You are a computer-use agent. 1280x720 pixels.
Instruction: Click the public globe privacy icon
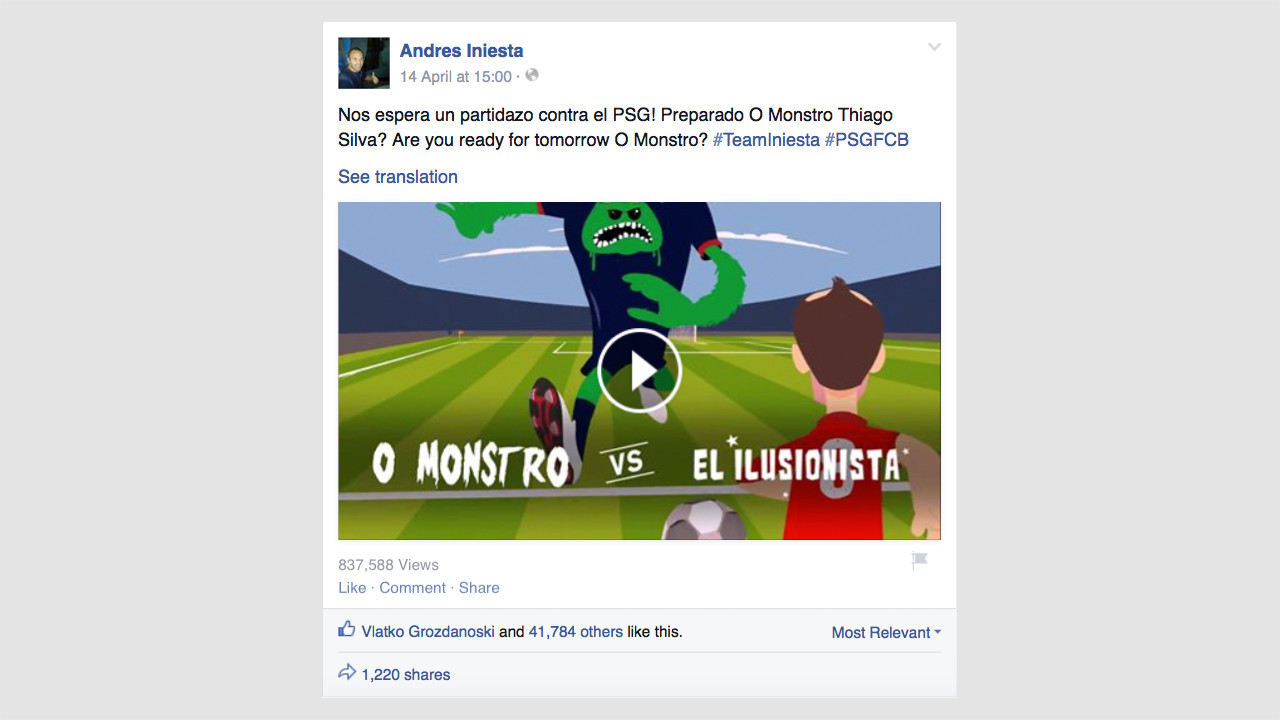(532, 76)
